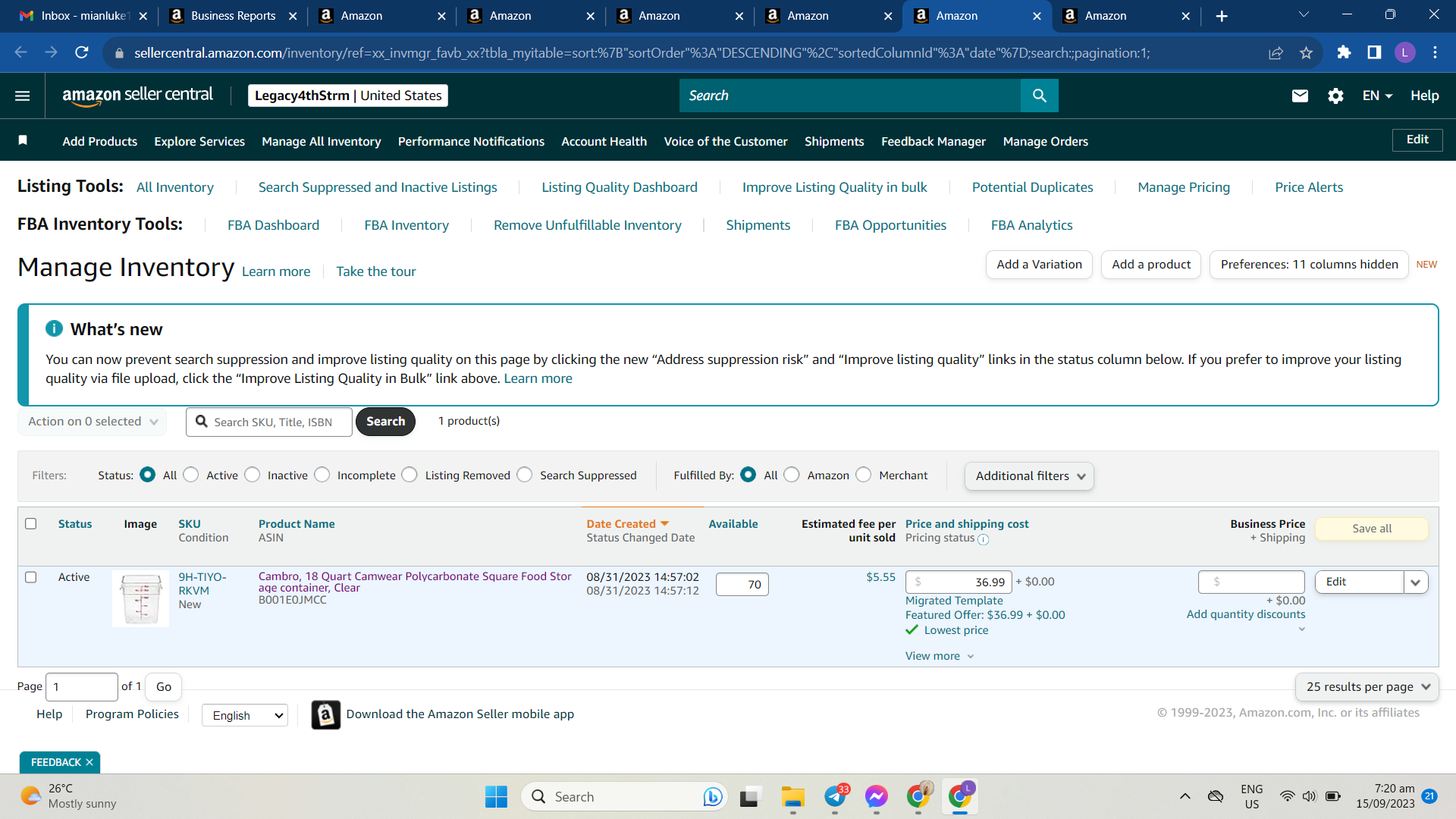The height and width of the screenshot is (819, 1456).
Task: Click the search magnifier button in header
Action: coord(1039,96)
